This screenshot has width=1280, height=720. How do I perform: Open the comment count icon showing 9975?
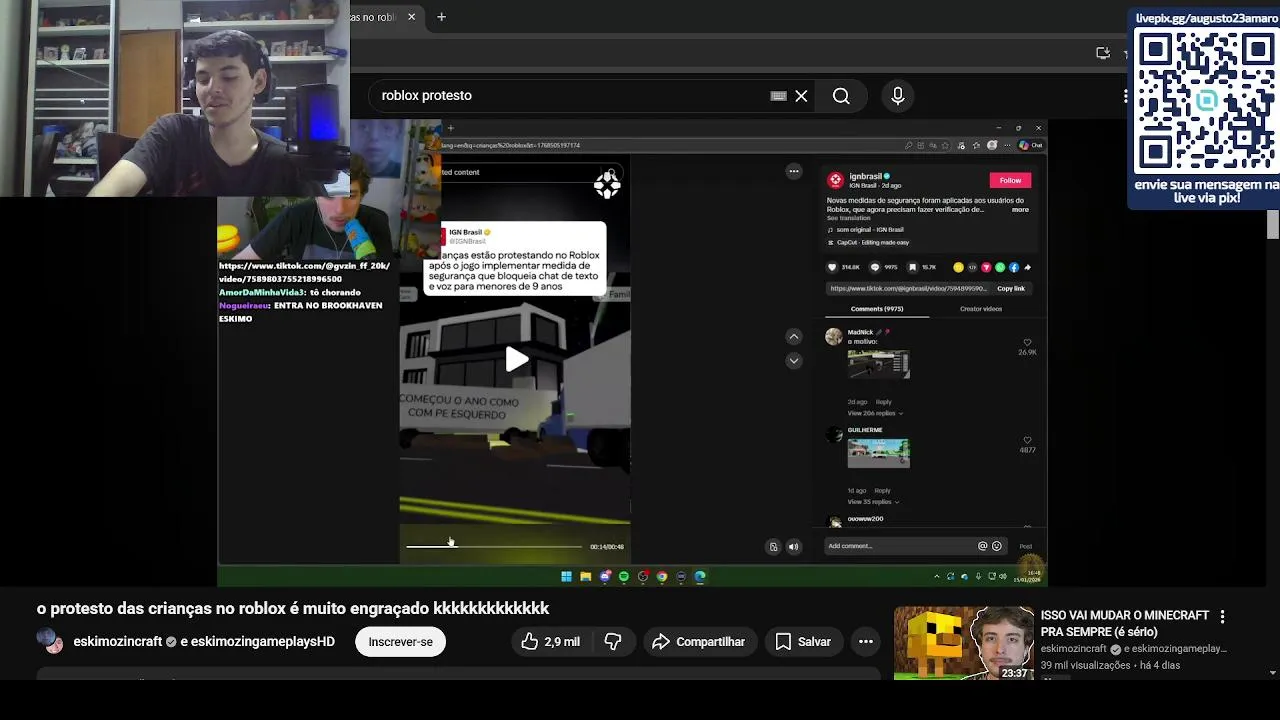click(x=875, y=267)
